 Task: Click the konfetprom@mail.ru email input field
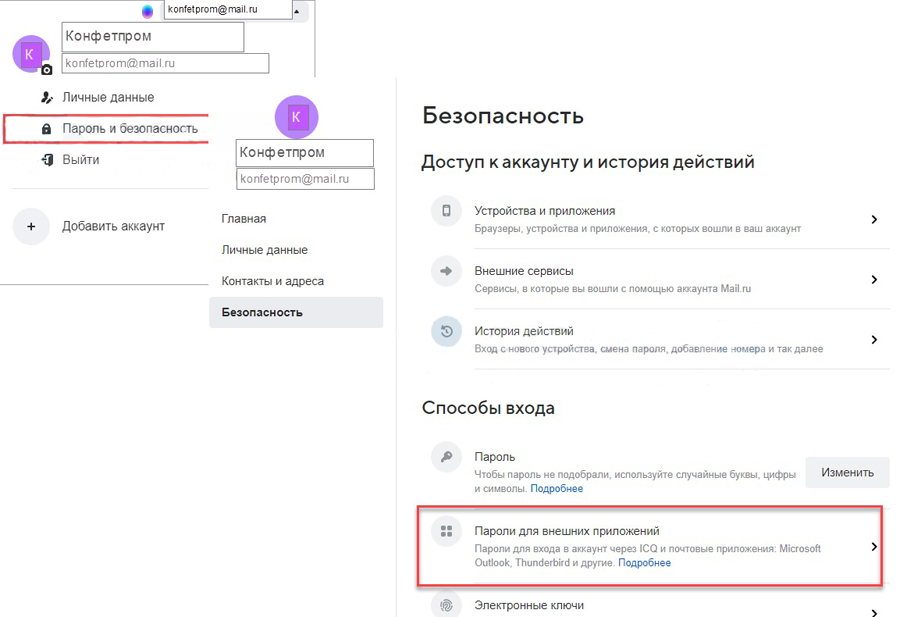pyautogui.click(x=165, y=62)
